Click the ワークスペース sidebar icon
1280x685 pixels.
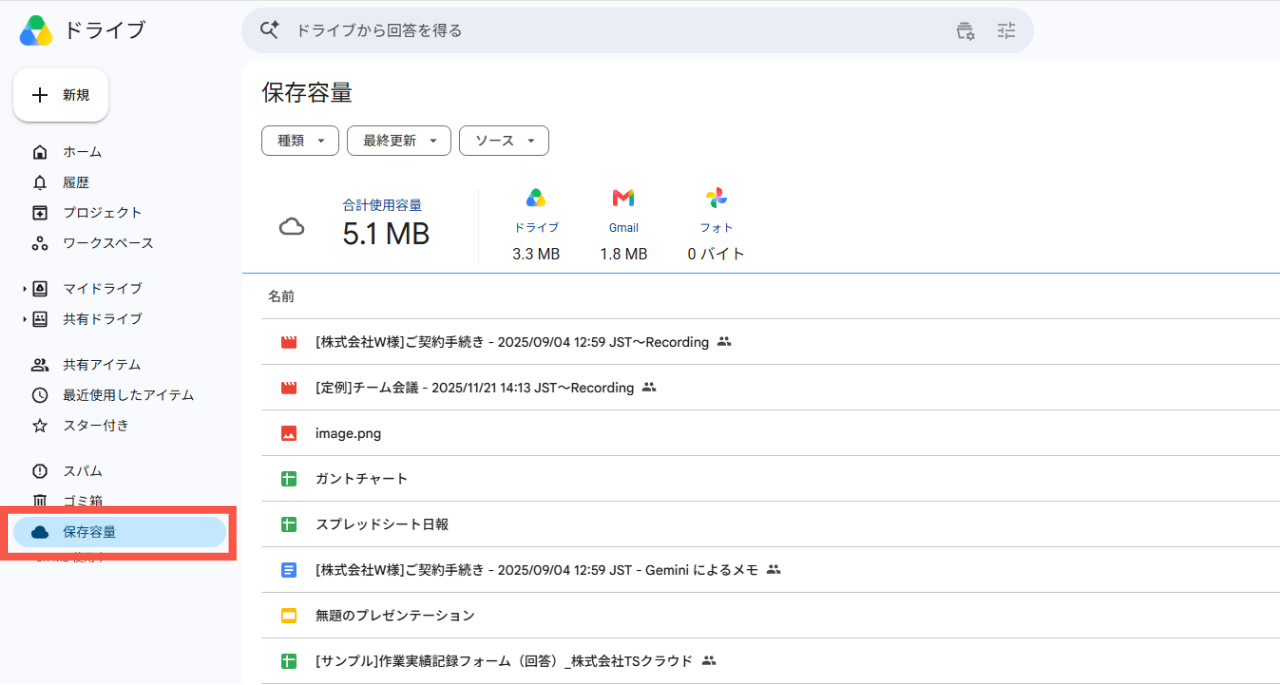pyautogui.click(x=40, y=243)
